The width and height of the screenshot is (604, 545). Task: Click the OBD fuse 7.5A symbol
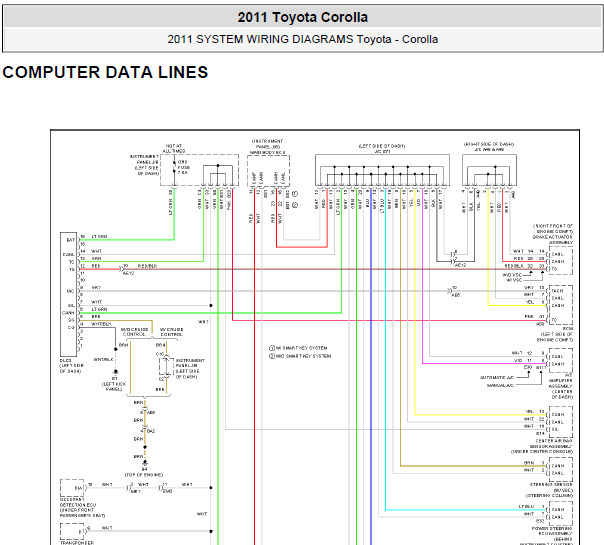[174, 168]
